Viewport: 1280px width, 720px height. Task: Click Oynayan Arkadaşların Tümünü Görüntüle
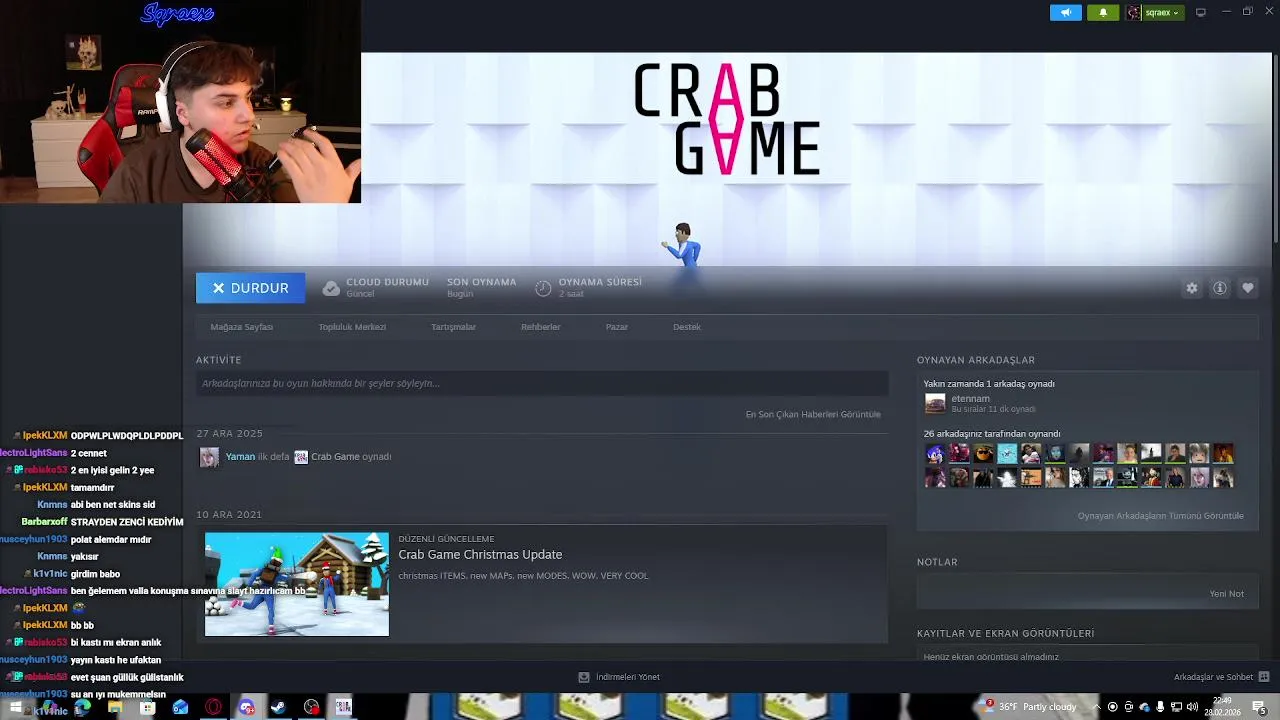(1161, 516)
